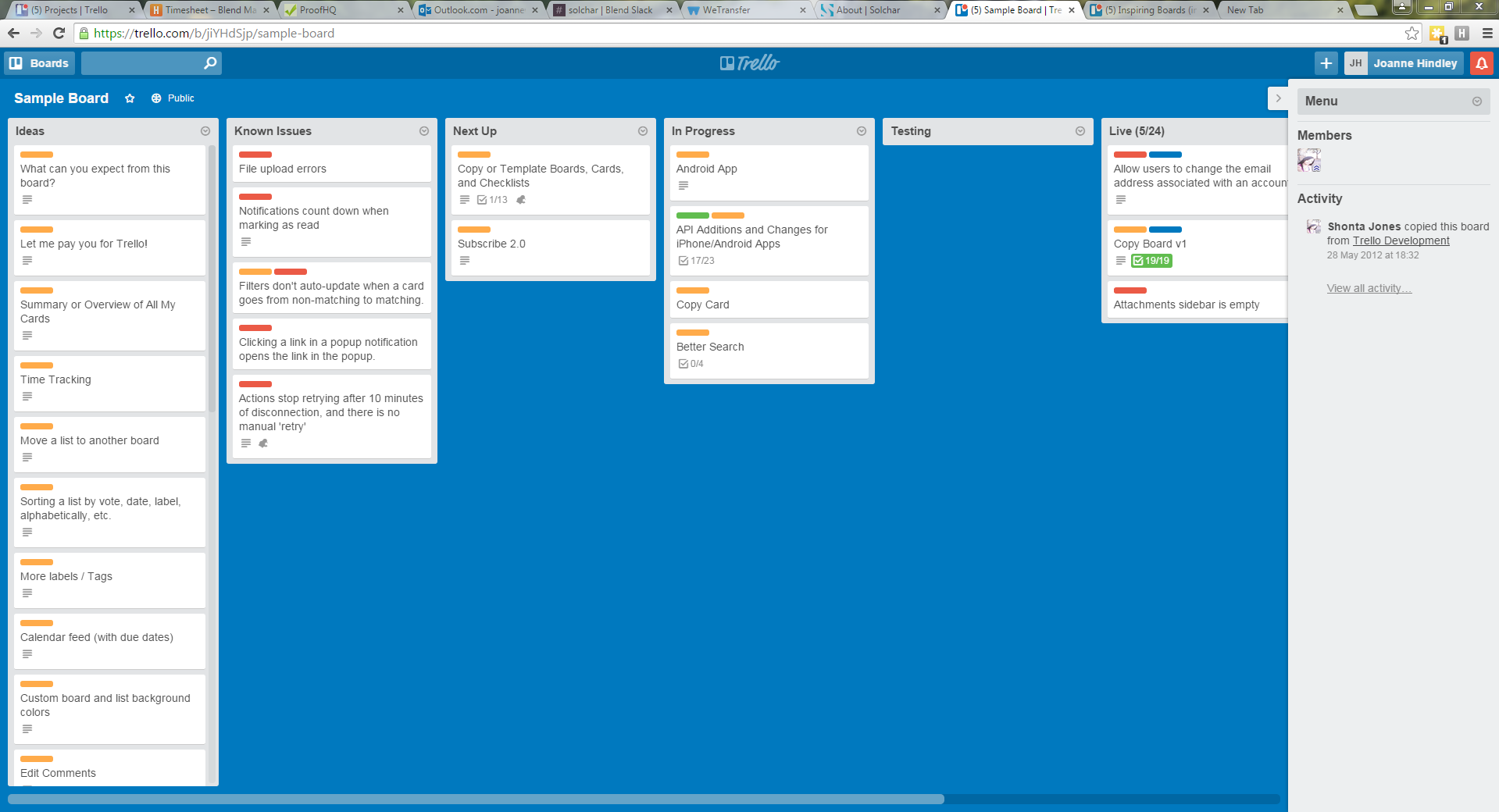
Task: Open Move a list to another board card
Action: click(109, 444)
